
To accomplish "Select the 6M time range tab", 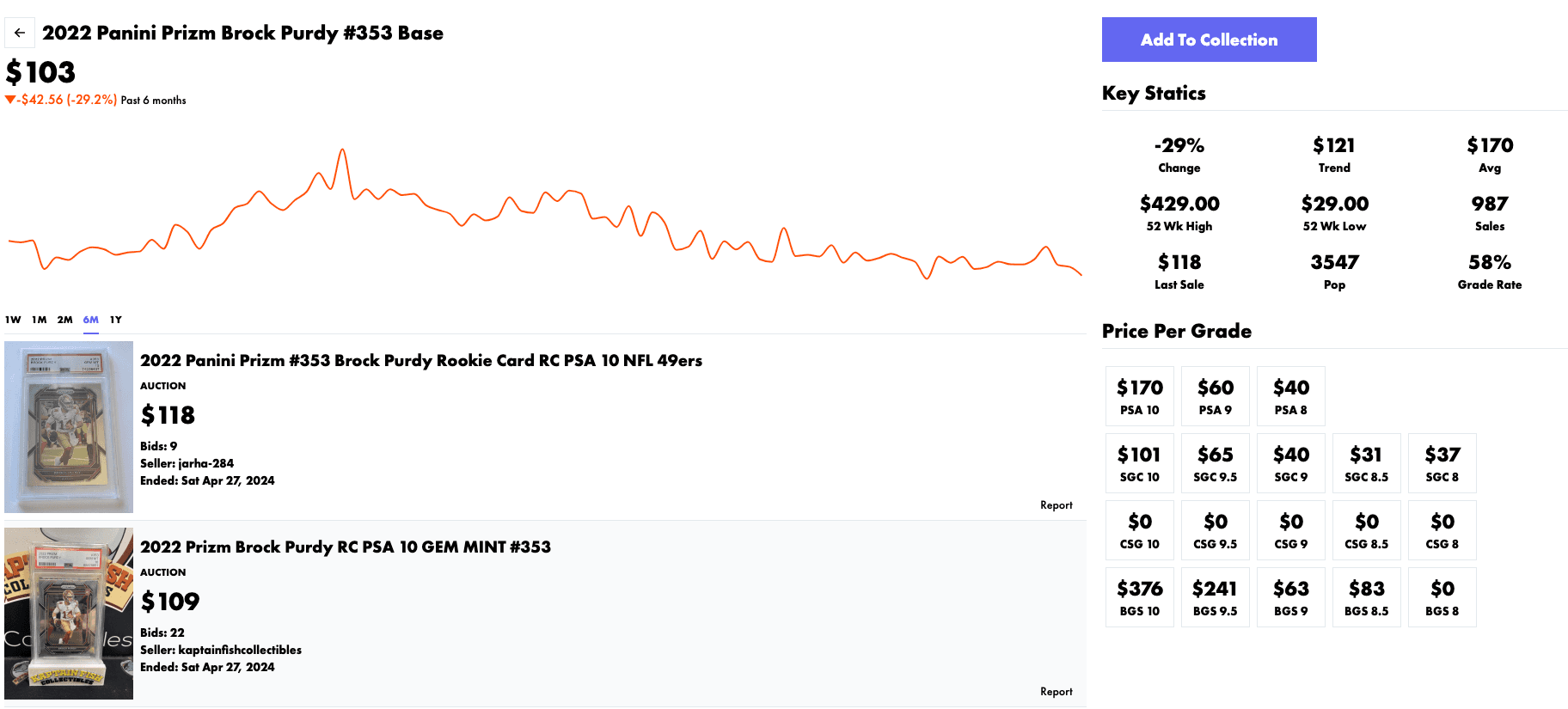I will tap(91, 320).
